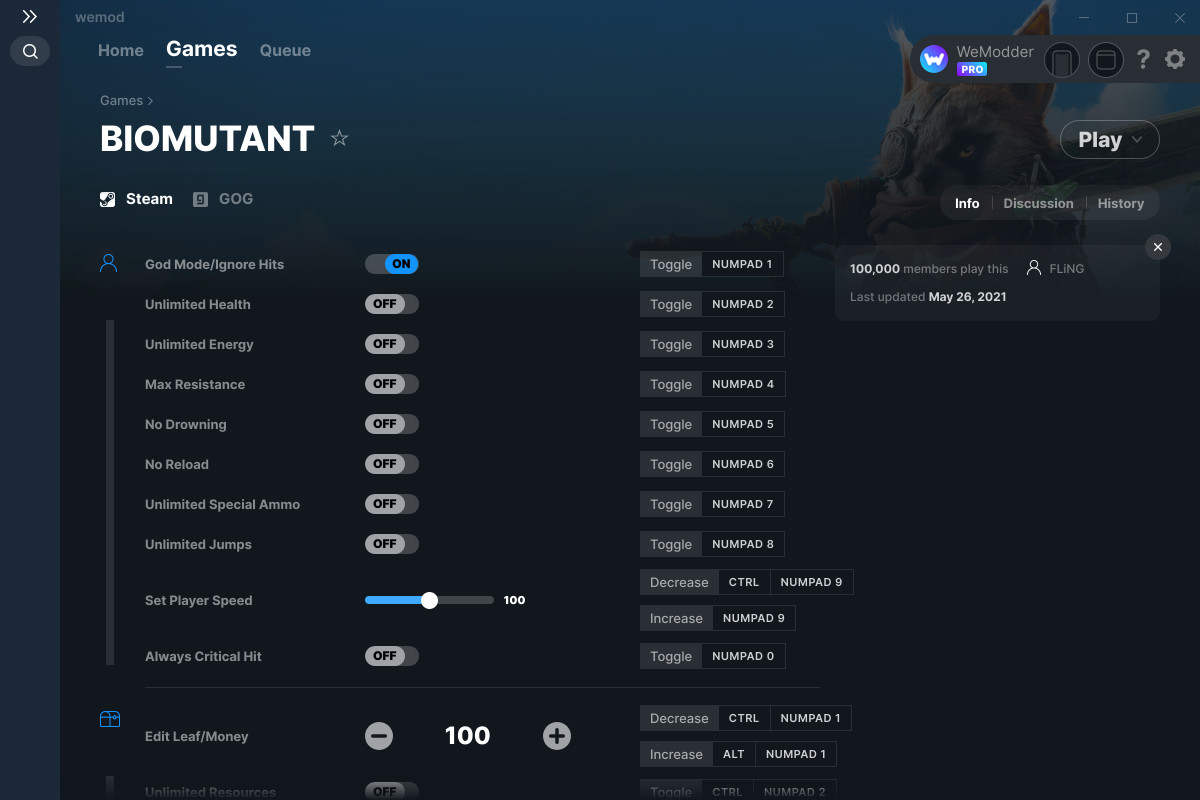Open the help question mark icon
The width and height of the screenshot is (1200, 800).
pyautogui.click(x=1143, y=60)
